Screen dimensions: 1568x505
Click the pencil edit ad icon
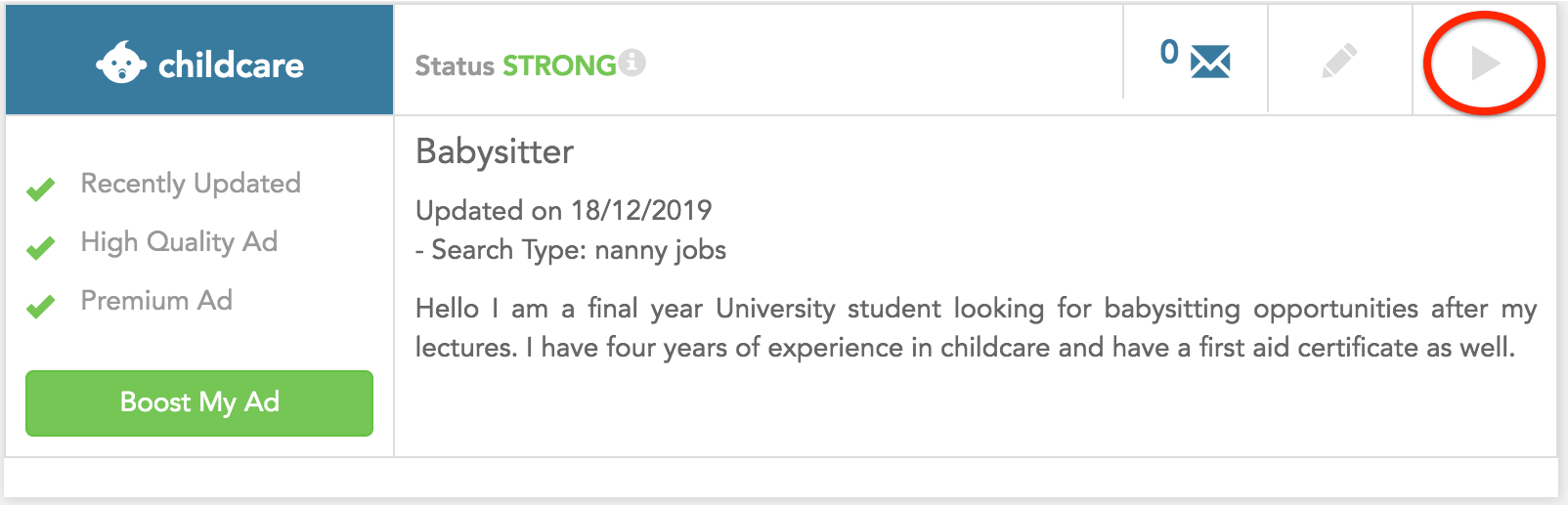pos(1339,61)
